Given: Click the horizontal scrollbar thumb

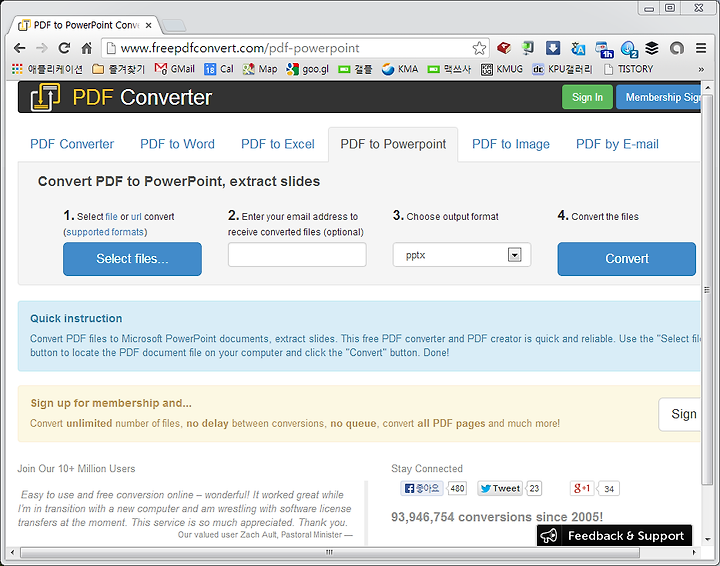Looking at the screenshot, I should pyautogui.click(x=330, y=552).
